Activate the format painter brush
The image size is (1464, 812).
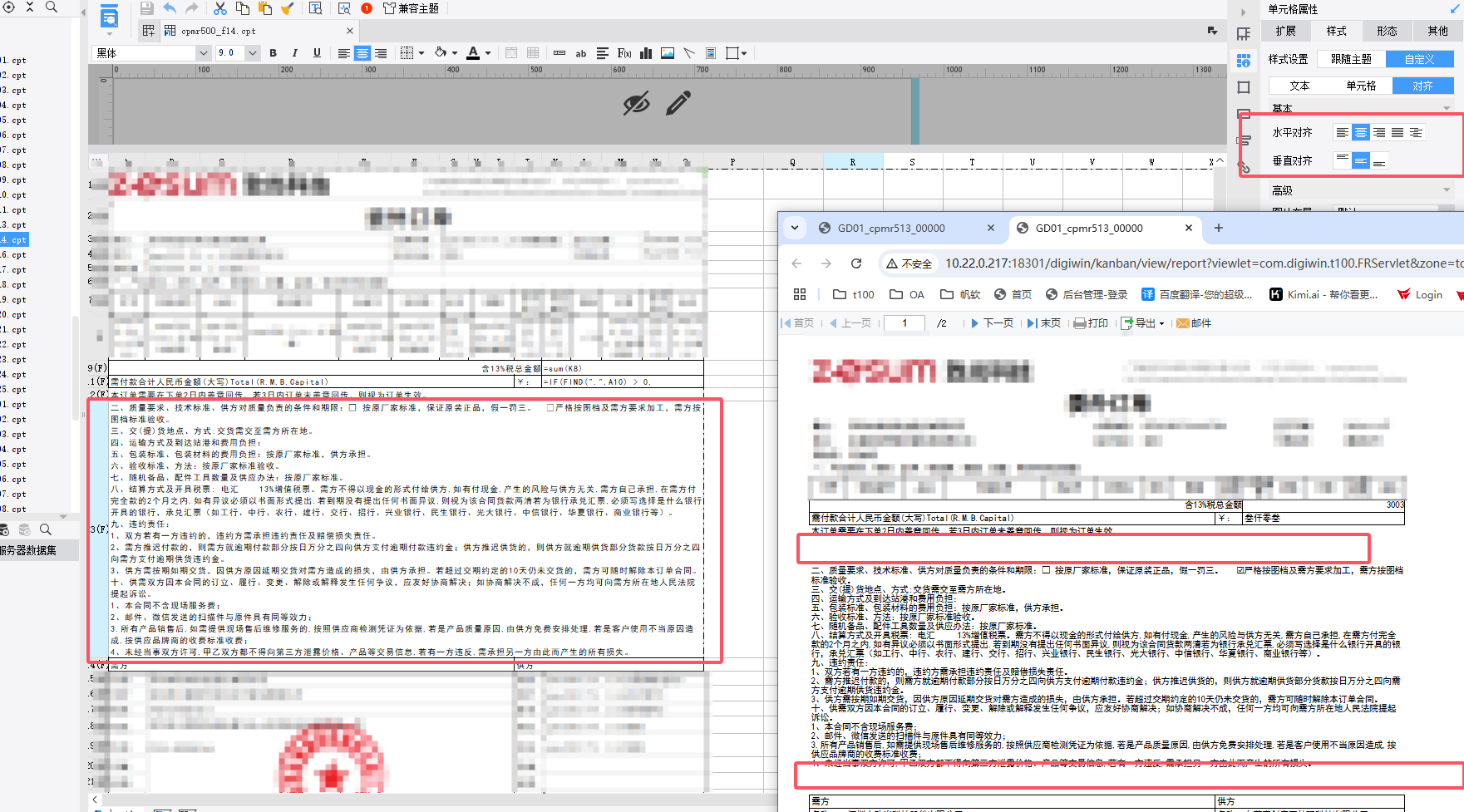[x=288, y=8]
